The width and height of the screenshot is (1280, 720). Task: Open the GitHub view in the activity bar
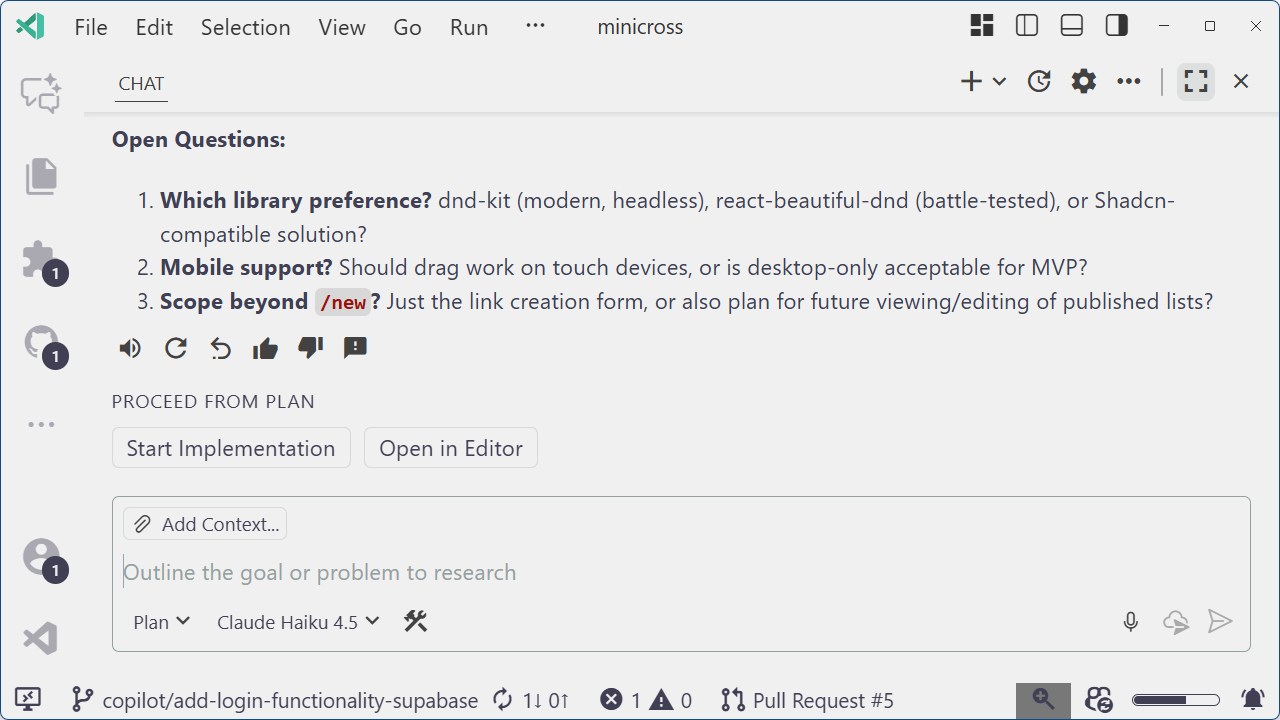click(40, 343)
